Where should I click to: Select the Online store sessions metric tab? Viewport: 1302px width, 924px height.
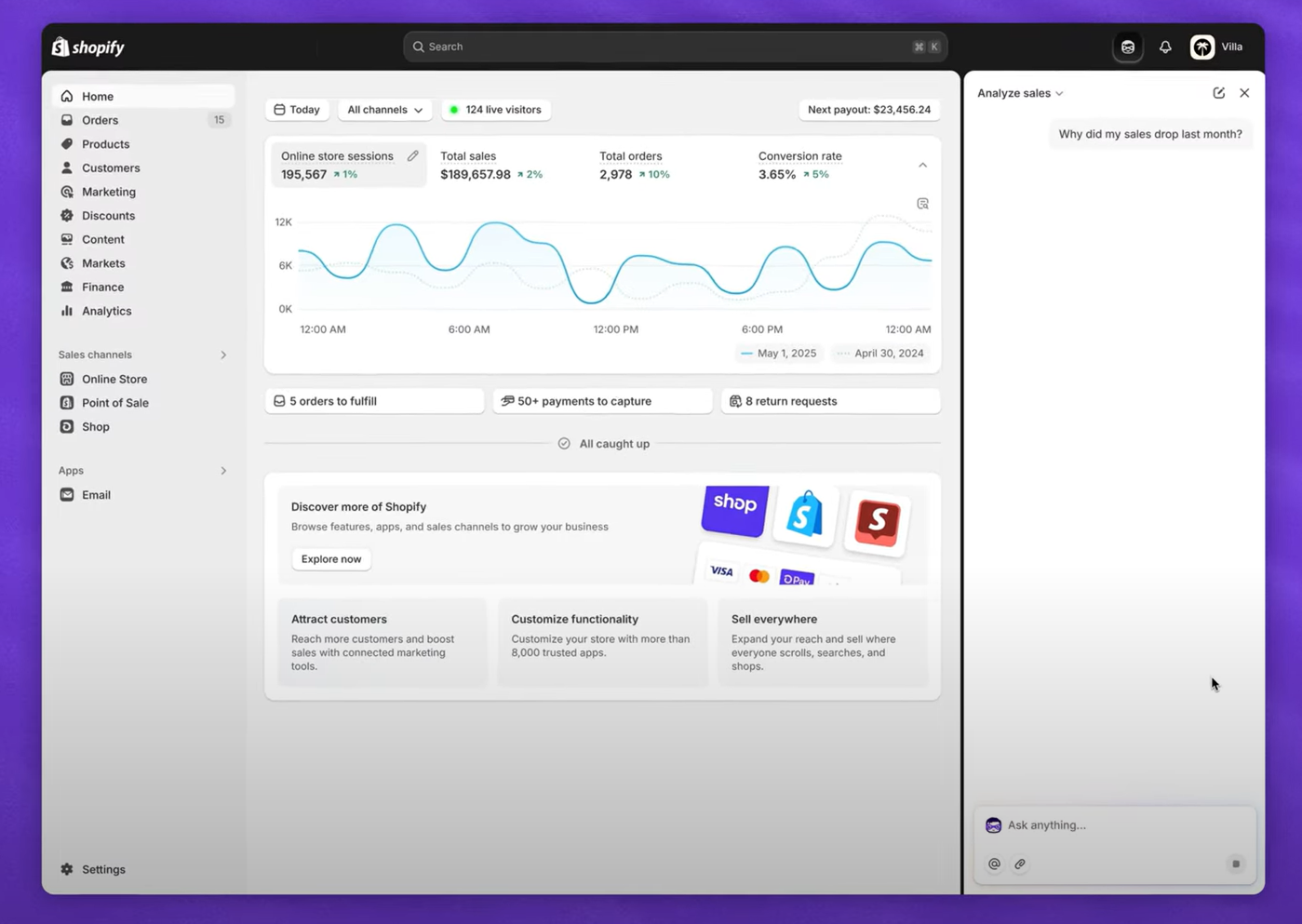coord(349,165)
